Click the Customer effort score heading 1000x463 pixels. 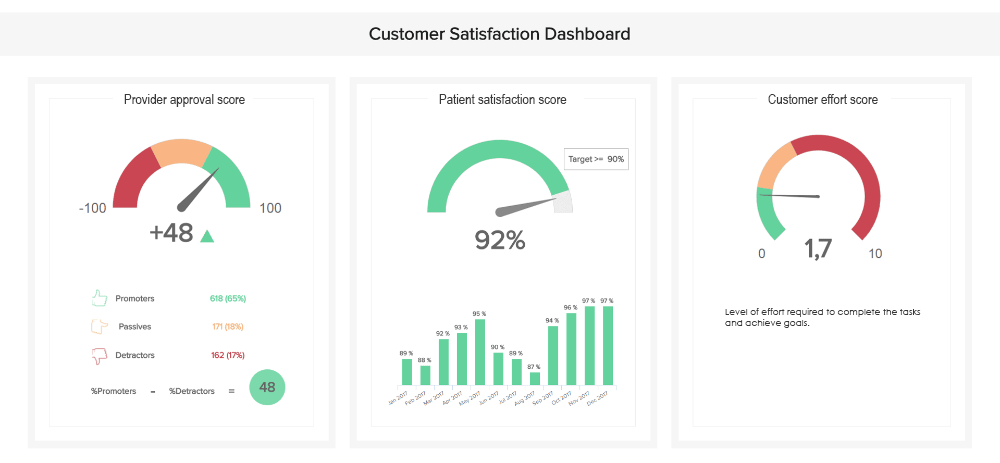(x=823, y=99)
